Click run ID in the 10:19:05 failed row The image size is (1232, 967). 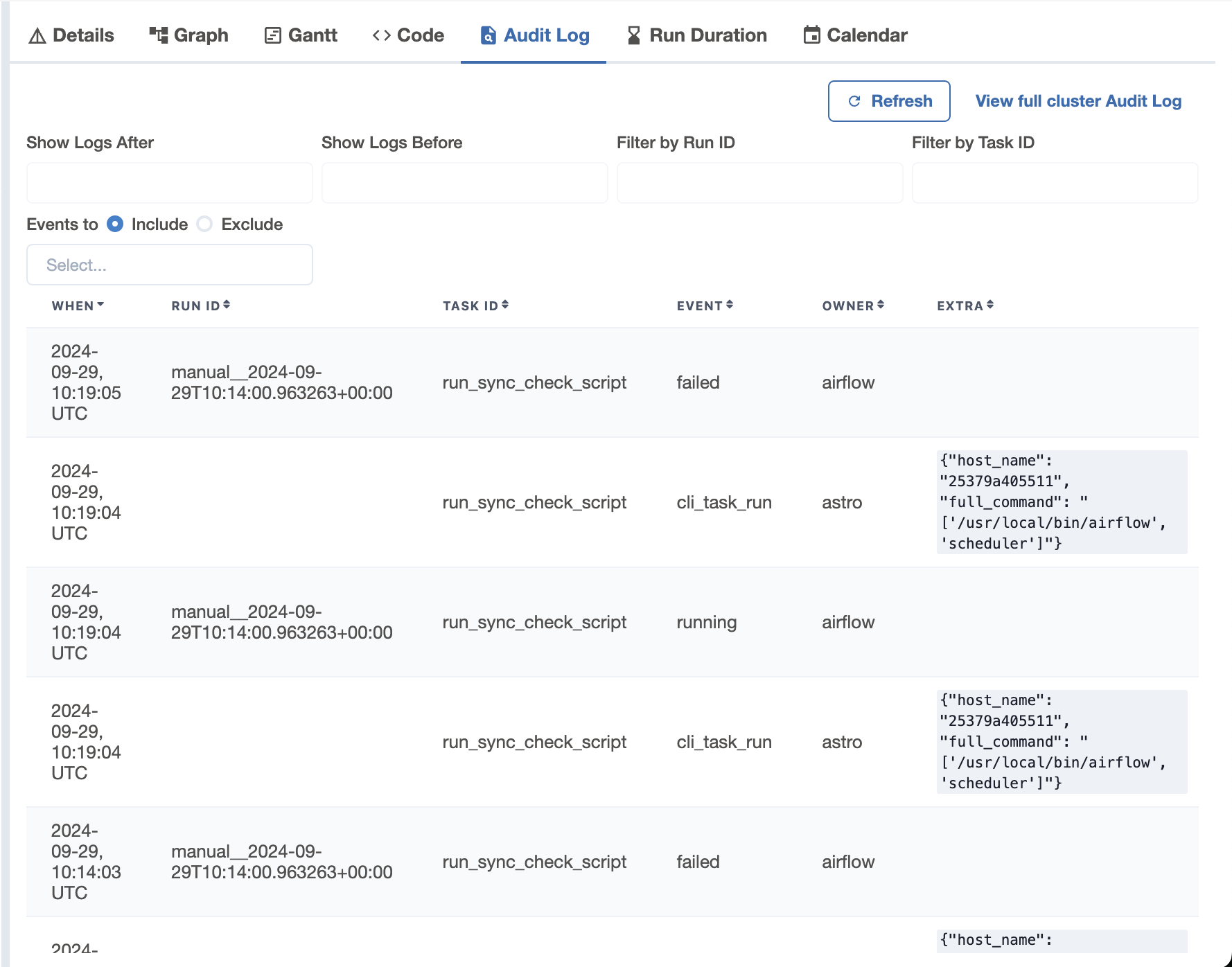(282, 382)
